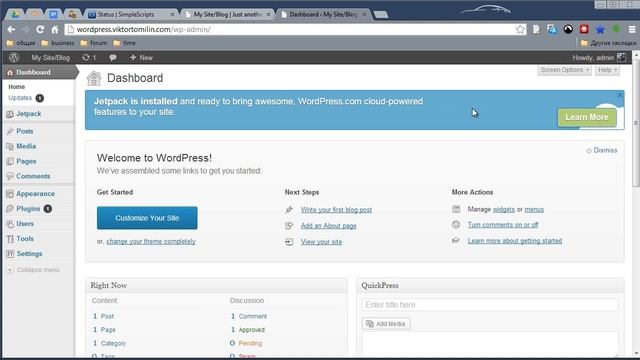This screenshot has width=640, height=360.
Task: Open the business bookmarks folder
Action: pyautogui.click(x=58, y=43)
